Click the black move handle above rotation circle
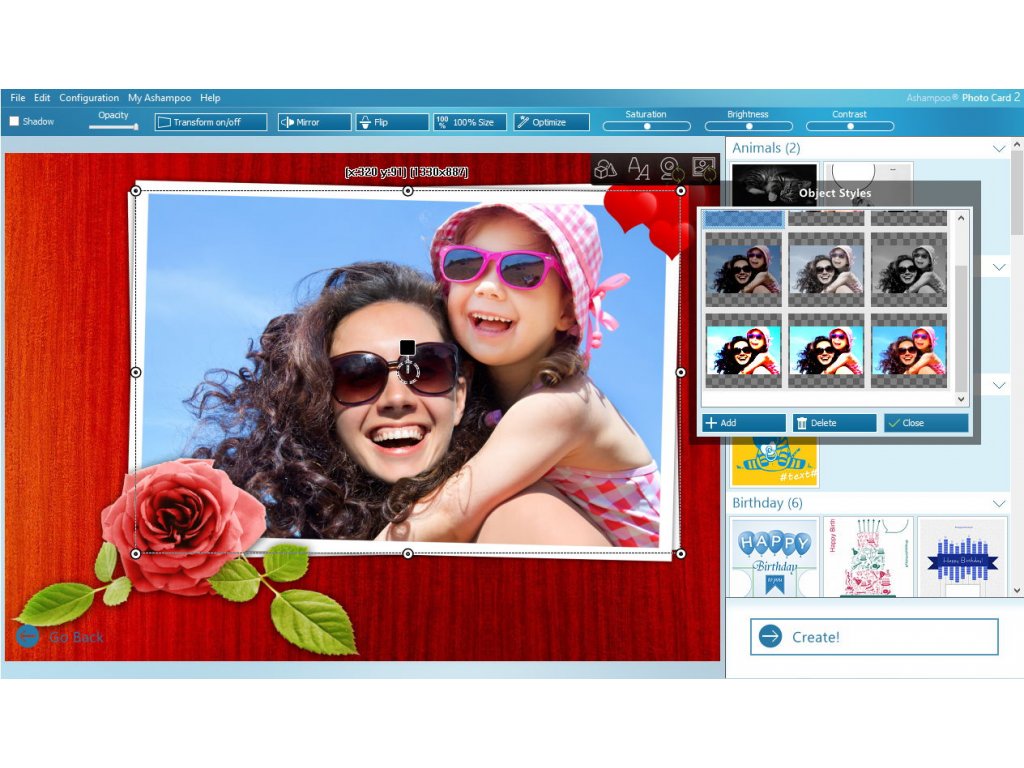This screenshot has width=1024, height=768. point(408,347)
